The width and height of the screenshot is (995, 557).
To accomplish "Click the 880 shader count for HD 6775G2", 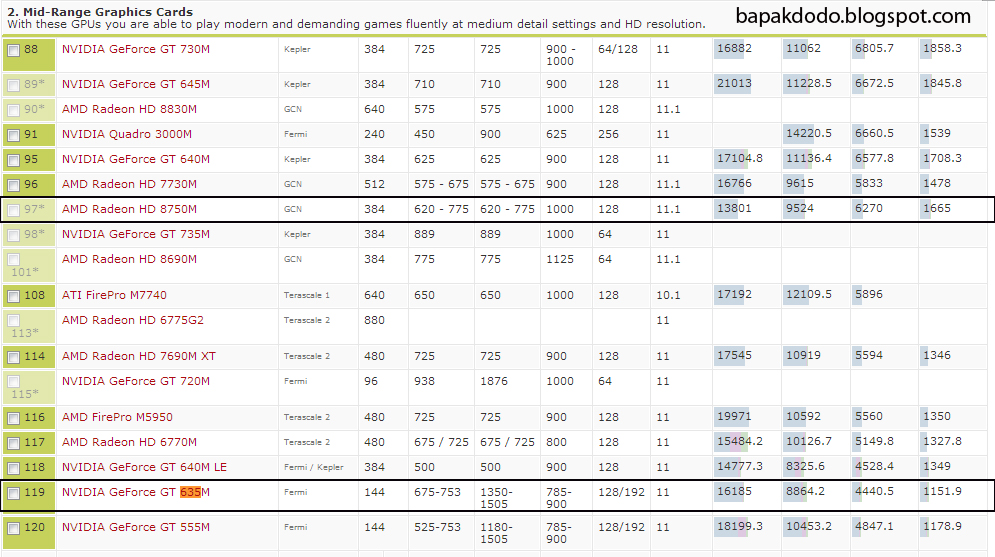I will (x=374, y=320).
